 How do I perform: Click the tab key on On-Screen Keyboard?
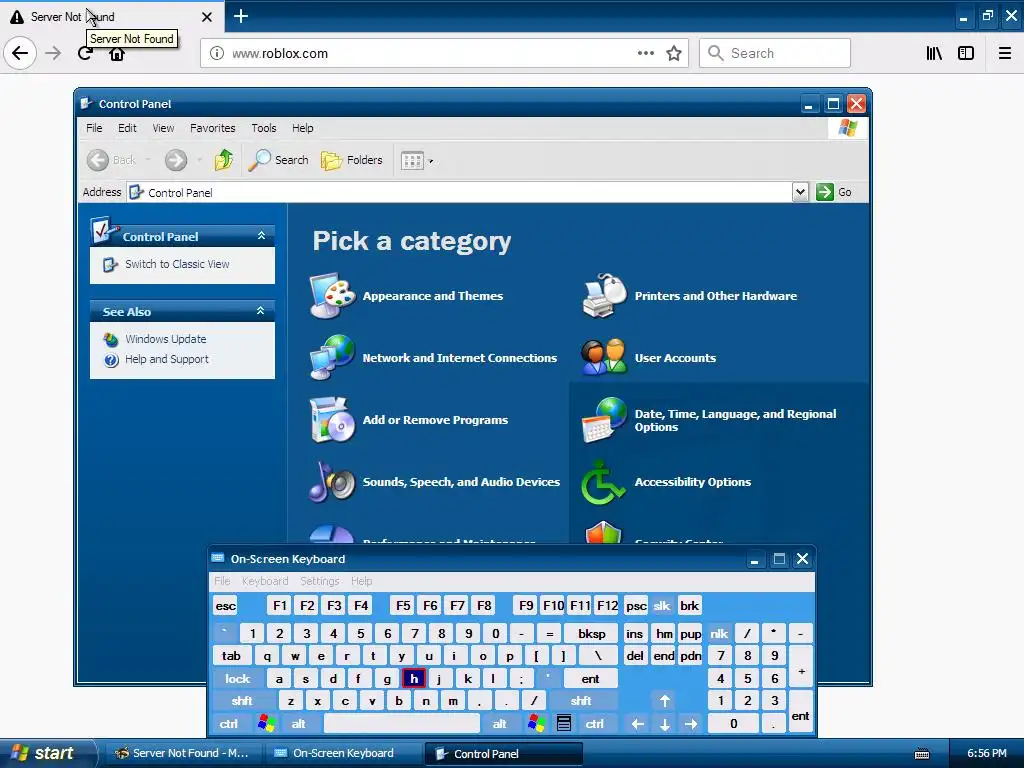tap(231, 656)
